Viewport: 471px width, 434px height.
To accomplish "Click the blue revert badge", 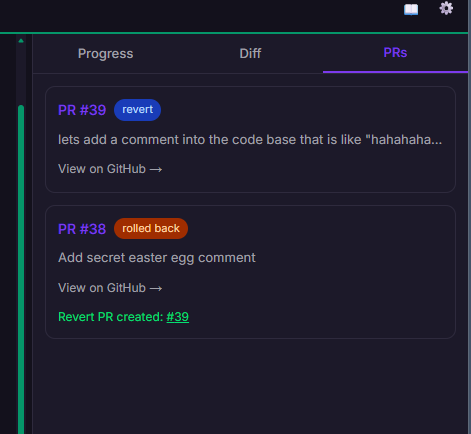I will tap(137, 110).
